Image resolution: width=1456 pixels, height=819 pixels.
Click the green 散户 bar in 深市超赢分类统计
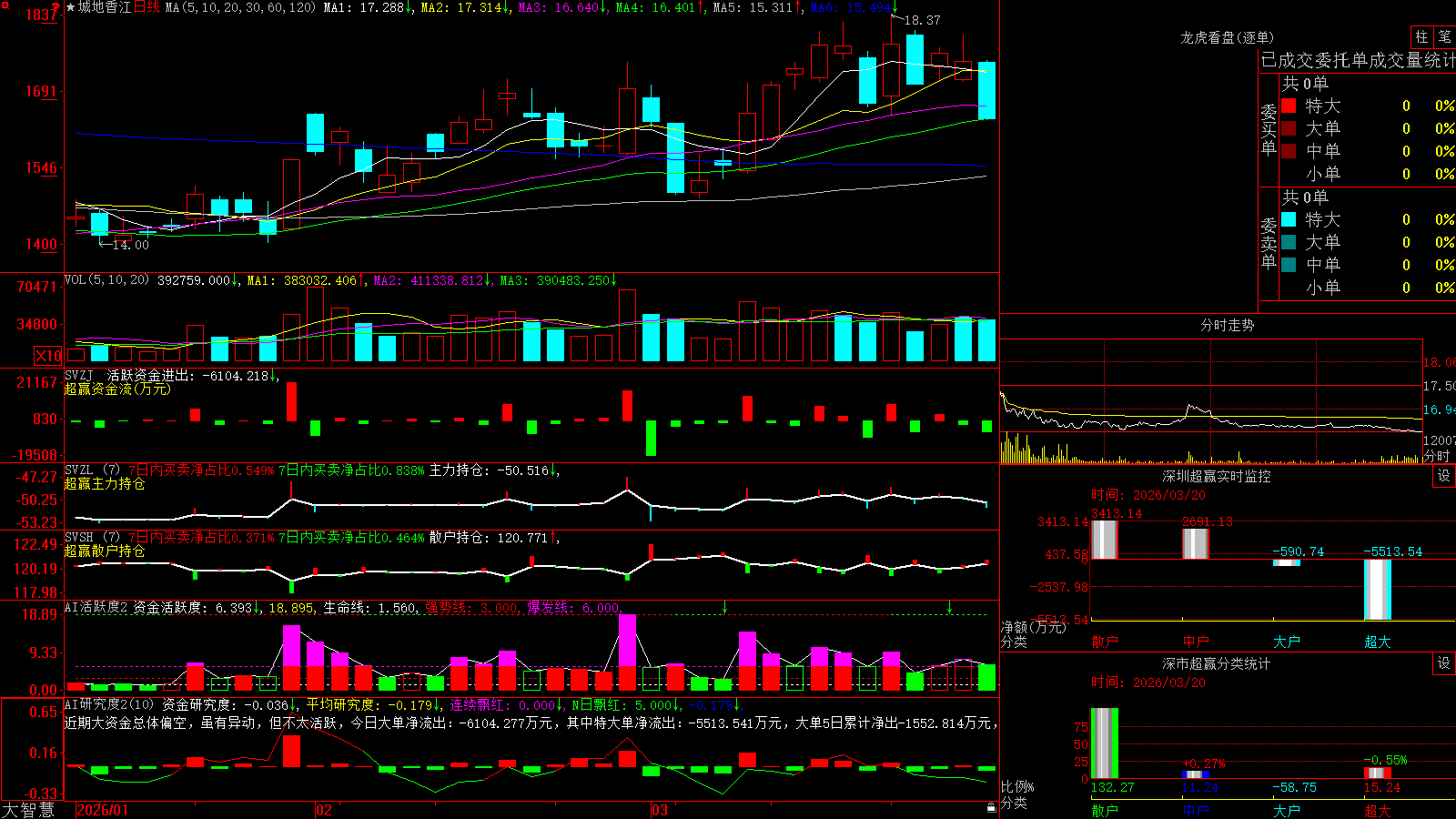1104,743
